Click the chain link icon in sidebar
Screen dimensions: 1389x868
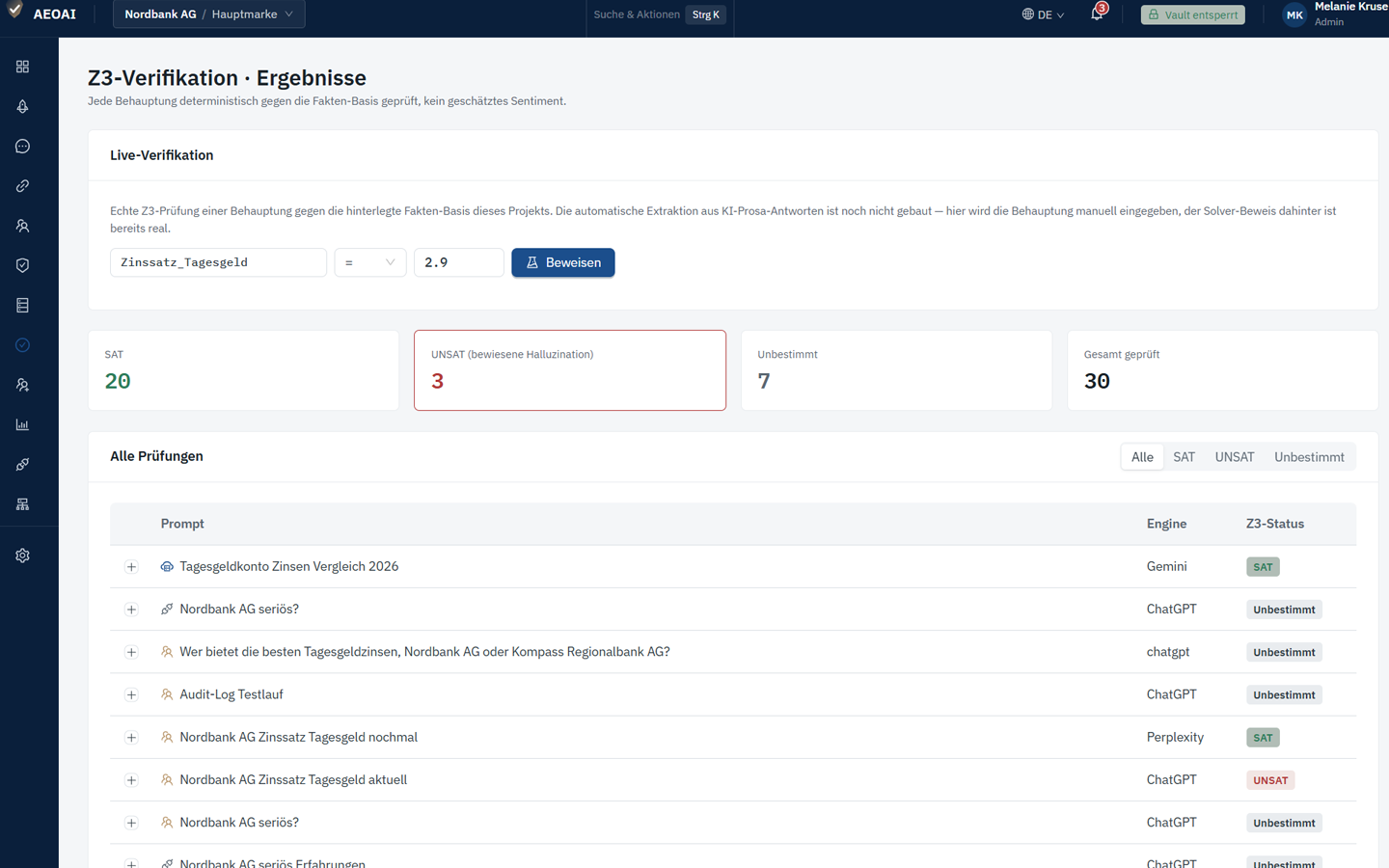[x=22, y=186]
